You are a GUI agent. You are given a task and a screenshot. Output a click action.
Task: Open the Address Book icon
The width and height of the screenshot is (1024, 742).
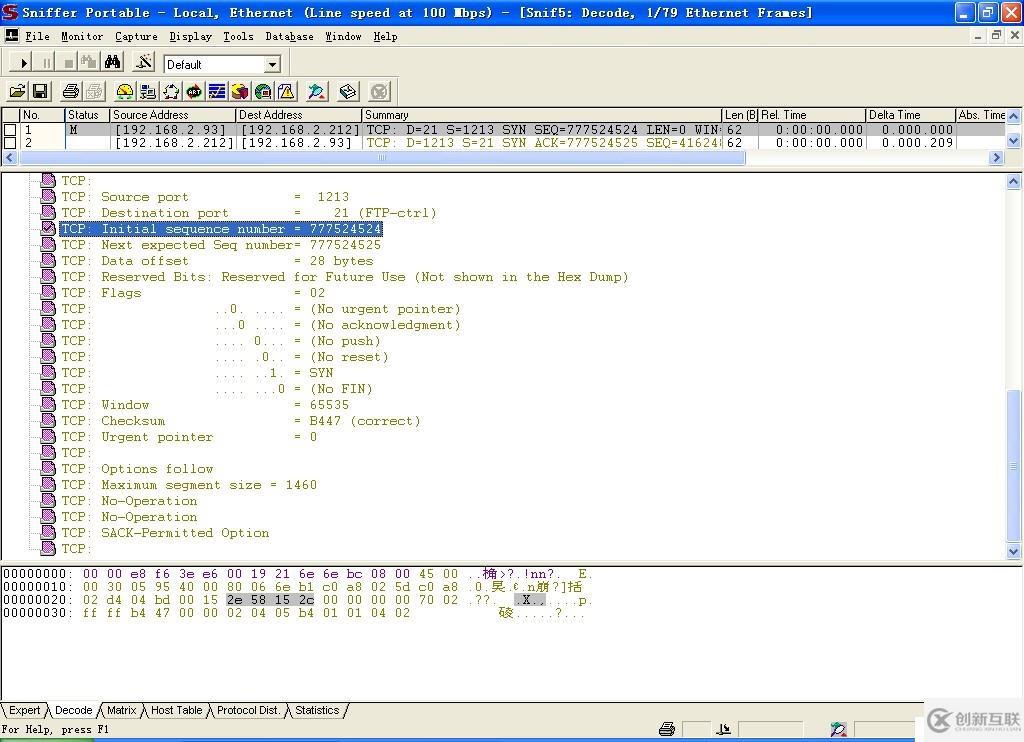348,91
